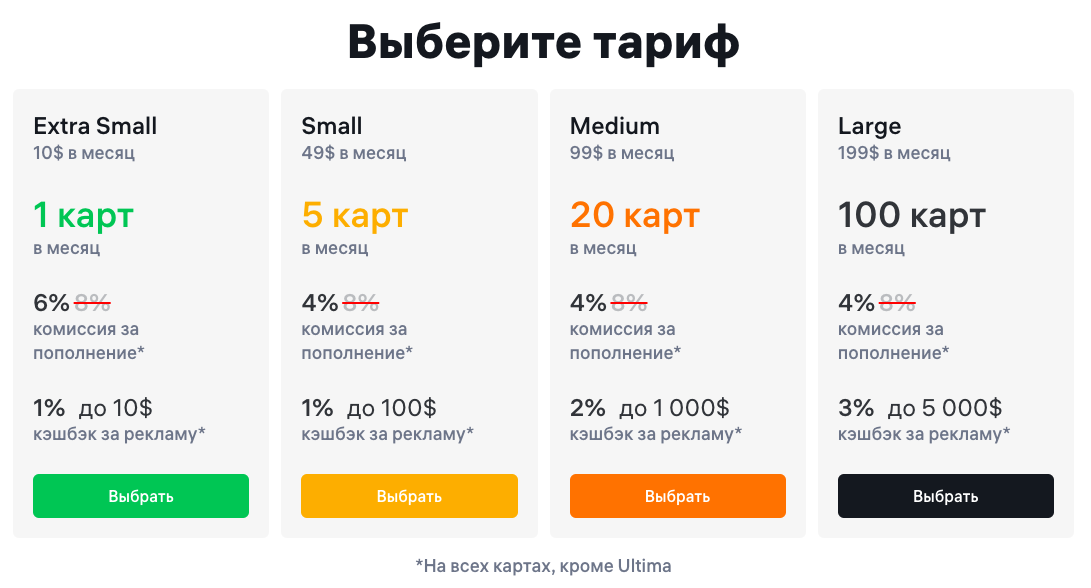Click the Extra Small plan title
Image resolution: width=1091 pixels, height=588 pixels.
coord(95,126)
